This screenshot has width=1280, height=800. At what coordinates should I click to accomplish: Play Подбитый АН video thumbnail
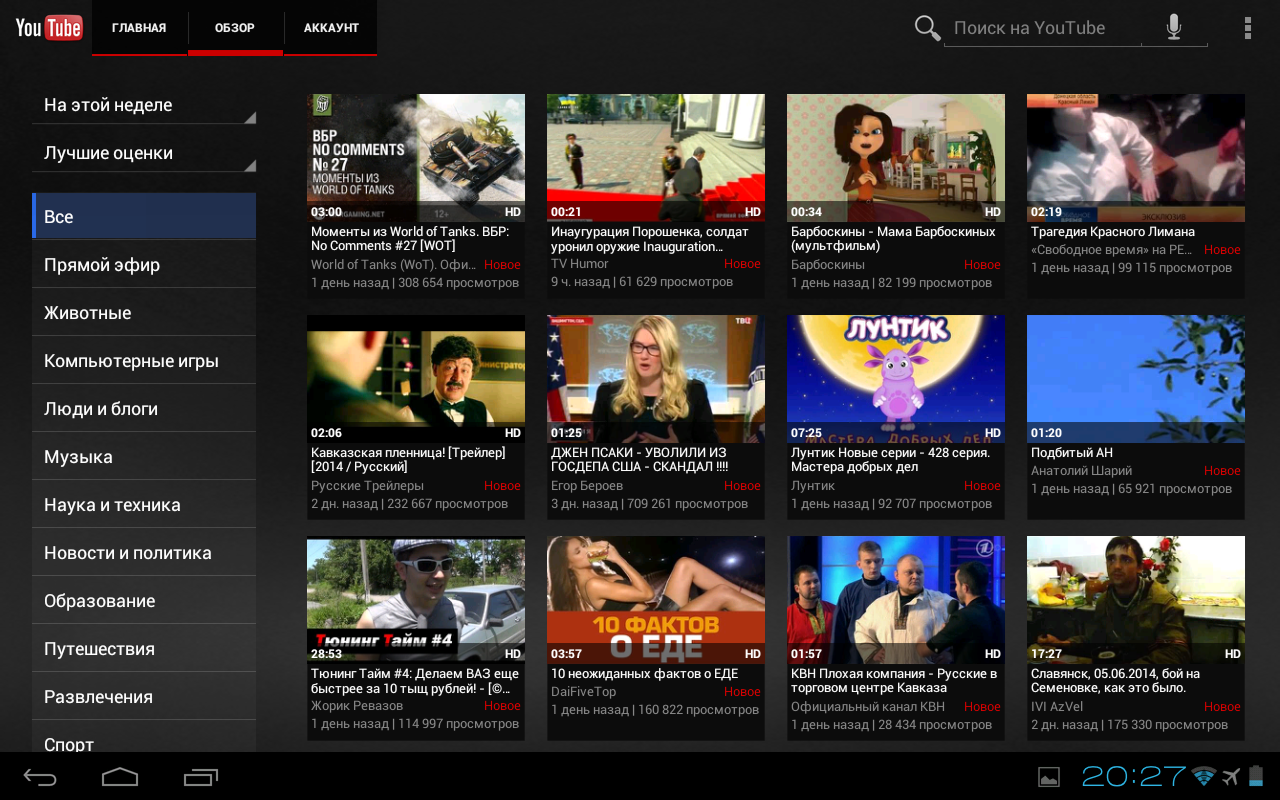tap(1136, 379)
